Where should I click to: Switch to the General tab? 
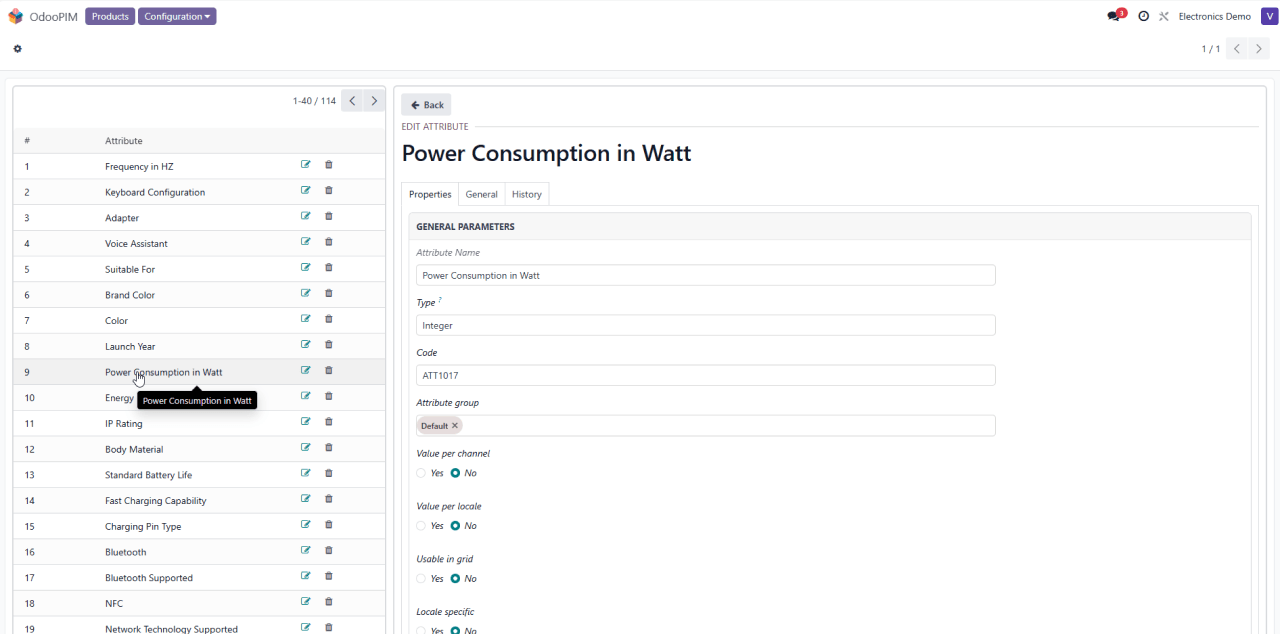point(481,194)
